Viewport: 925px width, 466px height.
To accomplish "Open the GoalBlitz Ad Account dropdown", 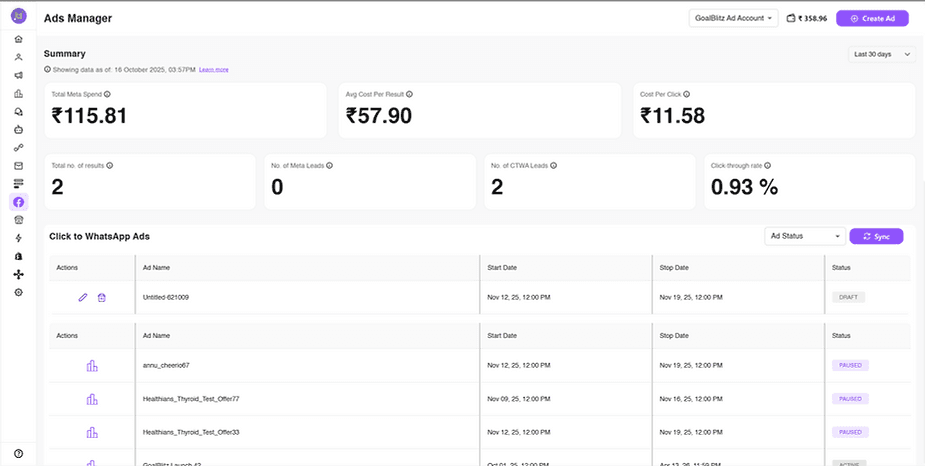I will (x=734, y=18).
